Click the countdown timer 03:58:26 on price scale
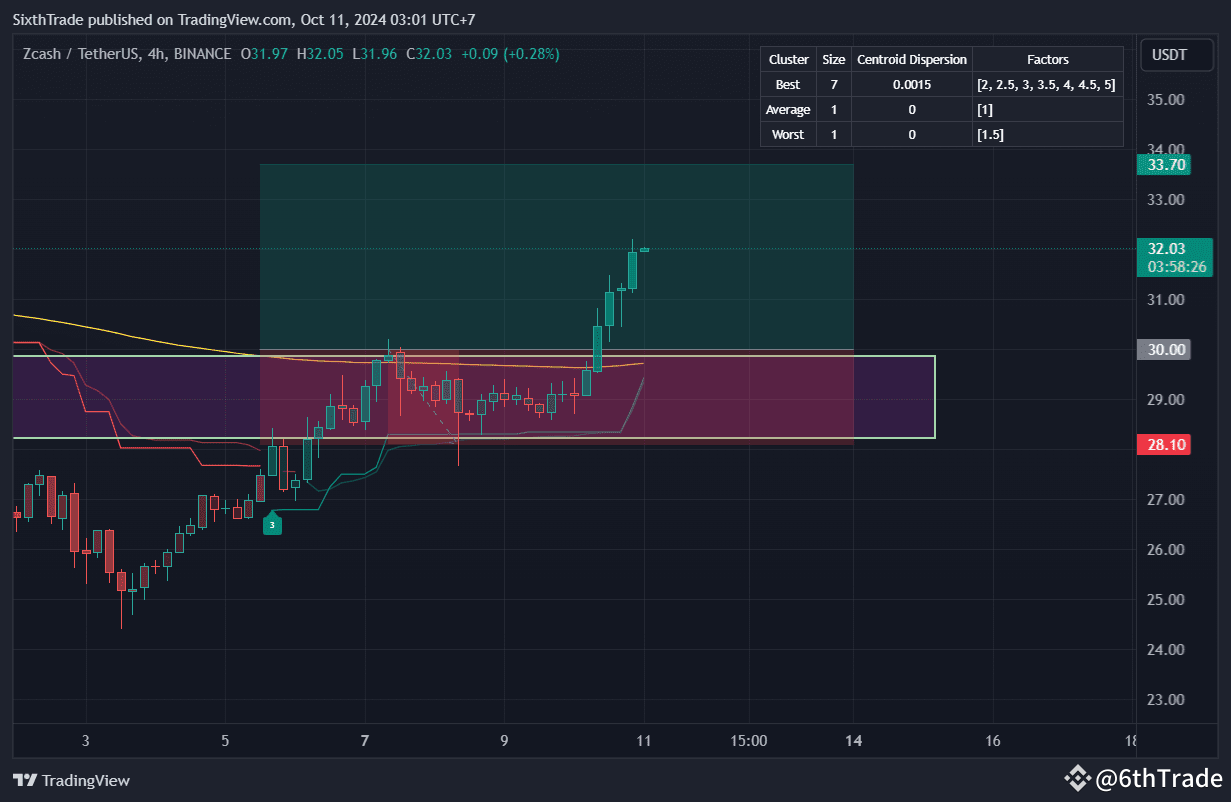 (1175, 267)
